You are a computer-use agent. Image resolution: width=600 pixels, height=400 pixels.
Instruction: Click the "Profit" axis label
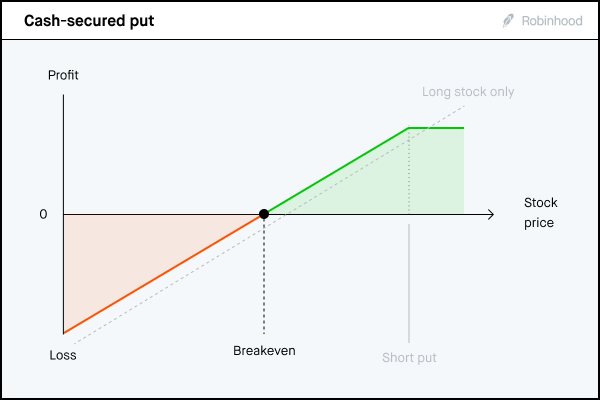tap(63, 74)
